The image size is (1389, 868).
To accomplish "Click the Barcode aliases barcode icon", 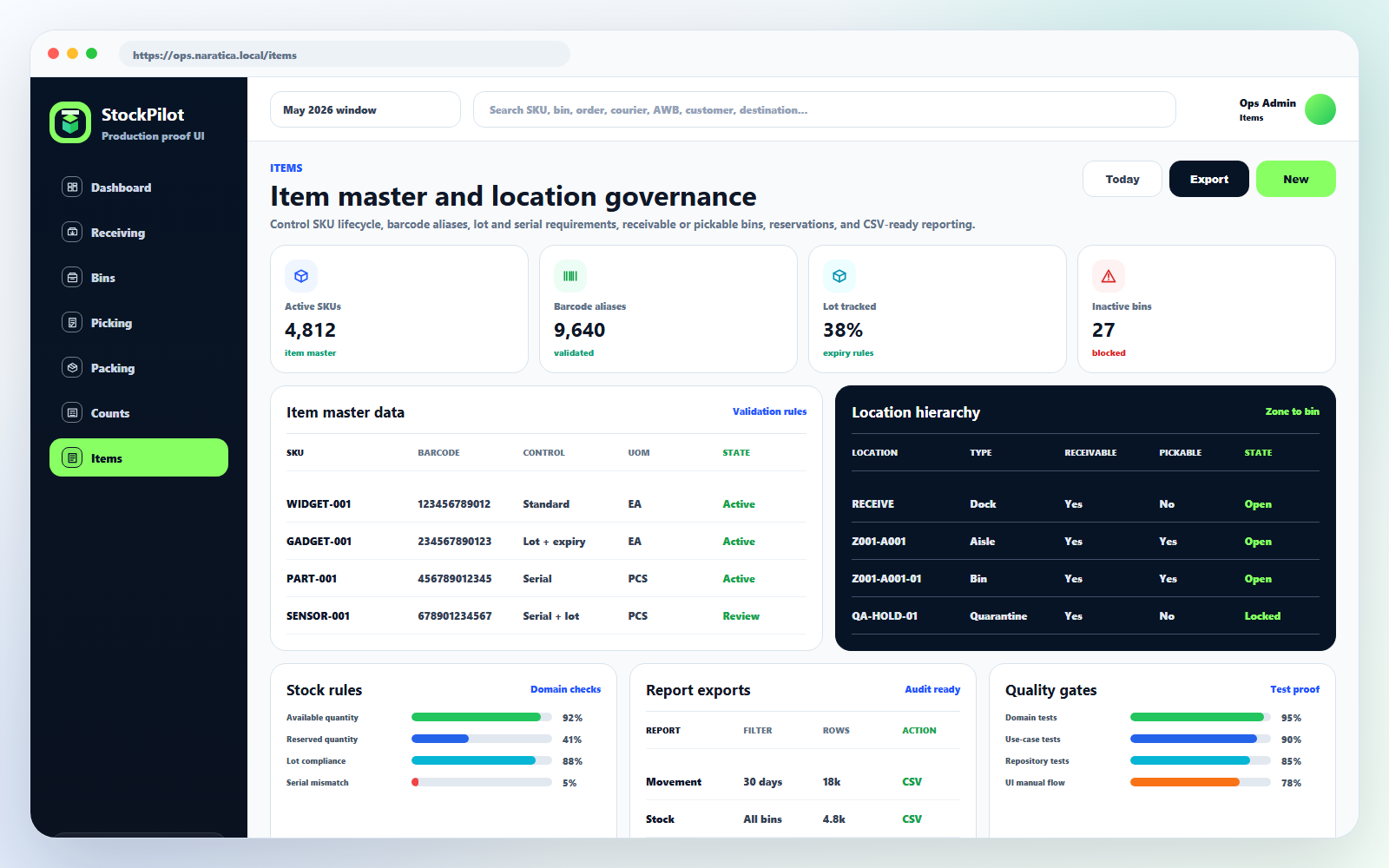I will [570, 276].
